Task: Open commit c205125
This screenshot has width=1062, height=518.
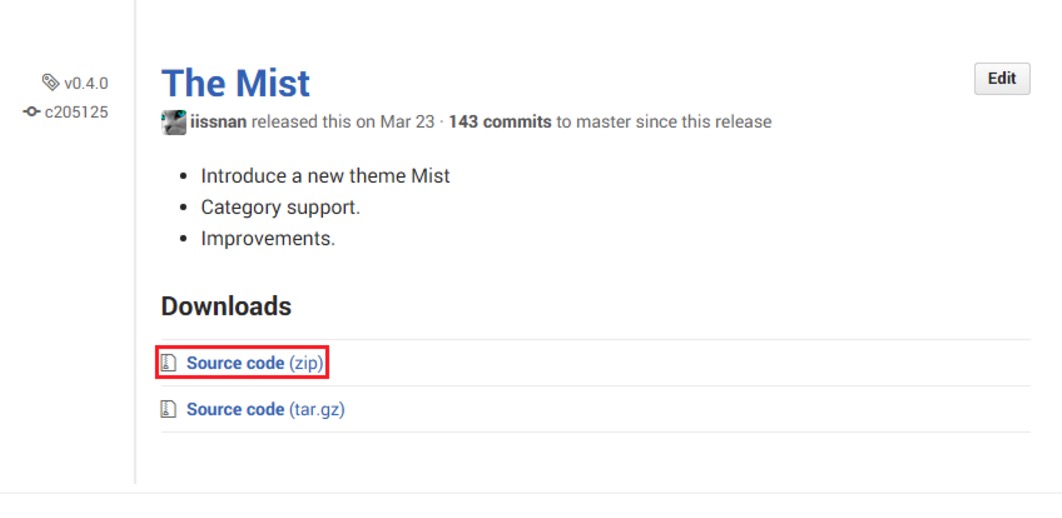Action: (x=77, y=112)
